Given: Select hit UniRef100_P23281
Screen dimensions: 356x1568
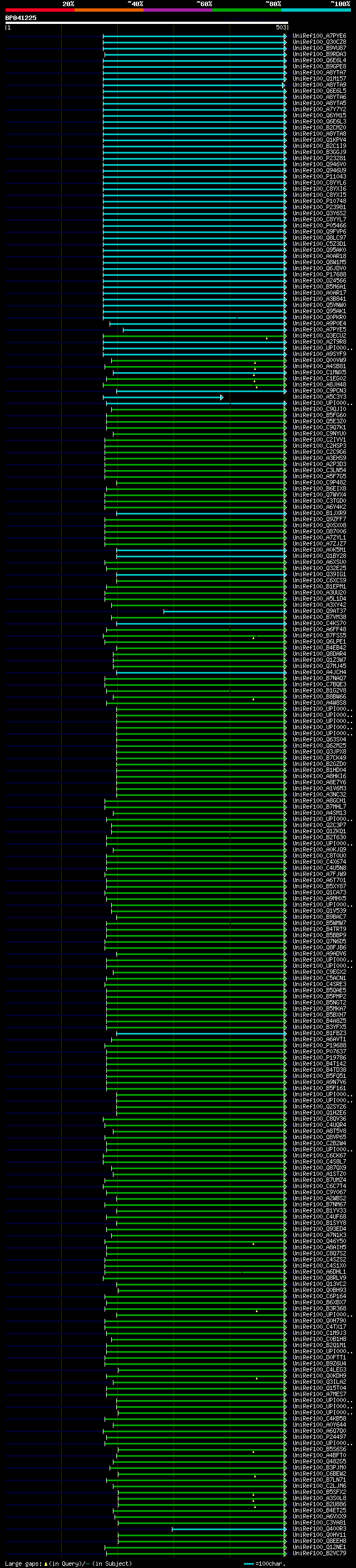Looking at the screenshot, I should click(319, 159).
